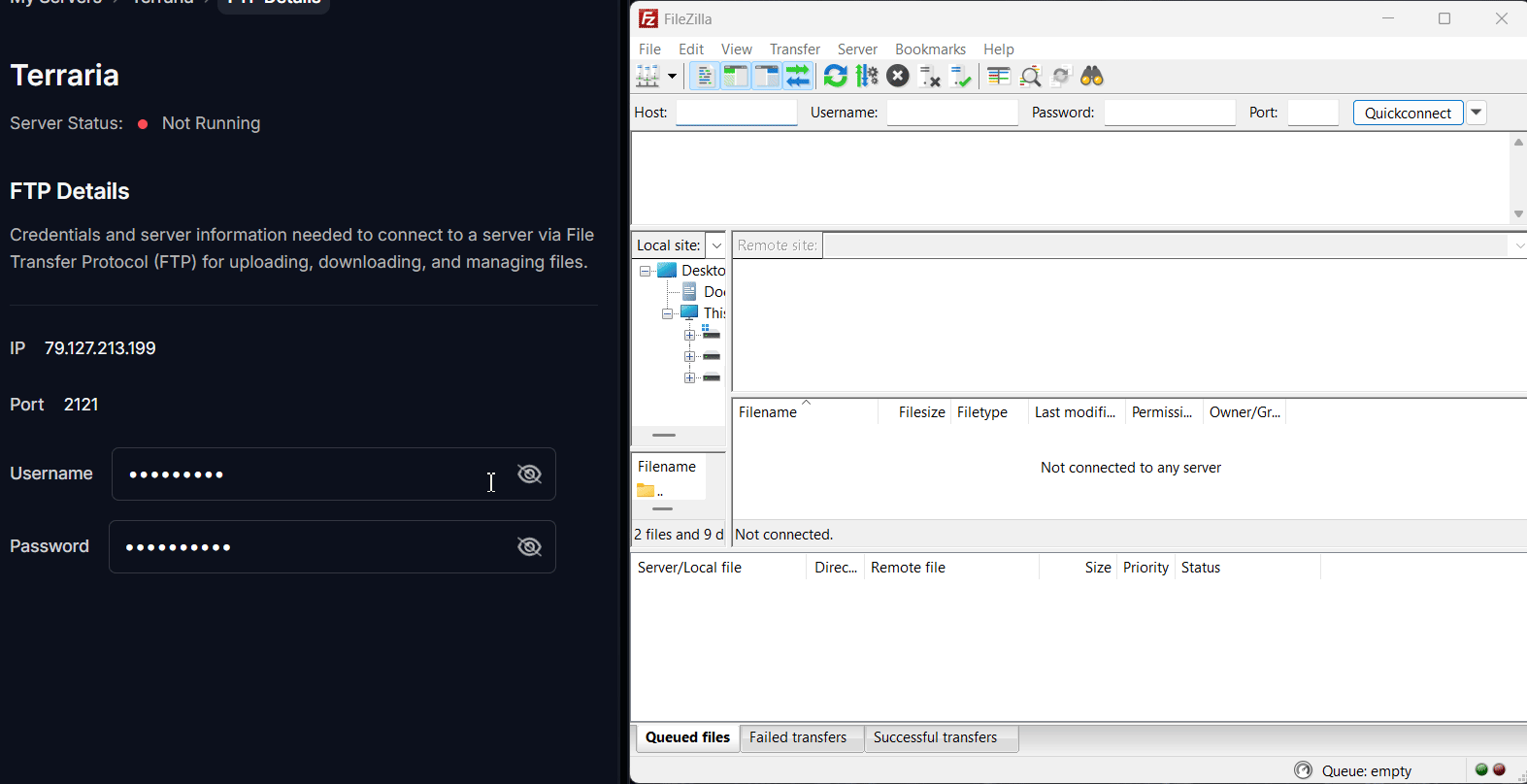This screenshot has height=784, width=1527.
Task: Show hidden FTP password with eye icon
Action: [529, 546]
